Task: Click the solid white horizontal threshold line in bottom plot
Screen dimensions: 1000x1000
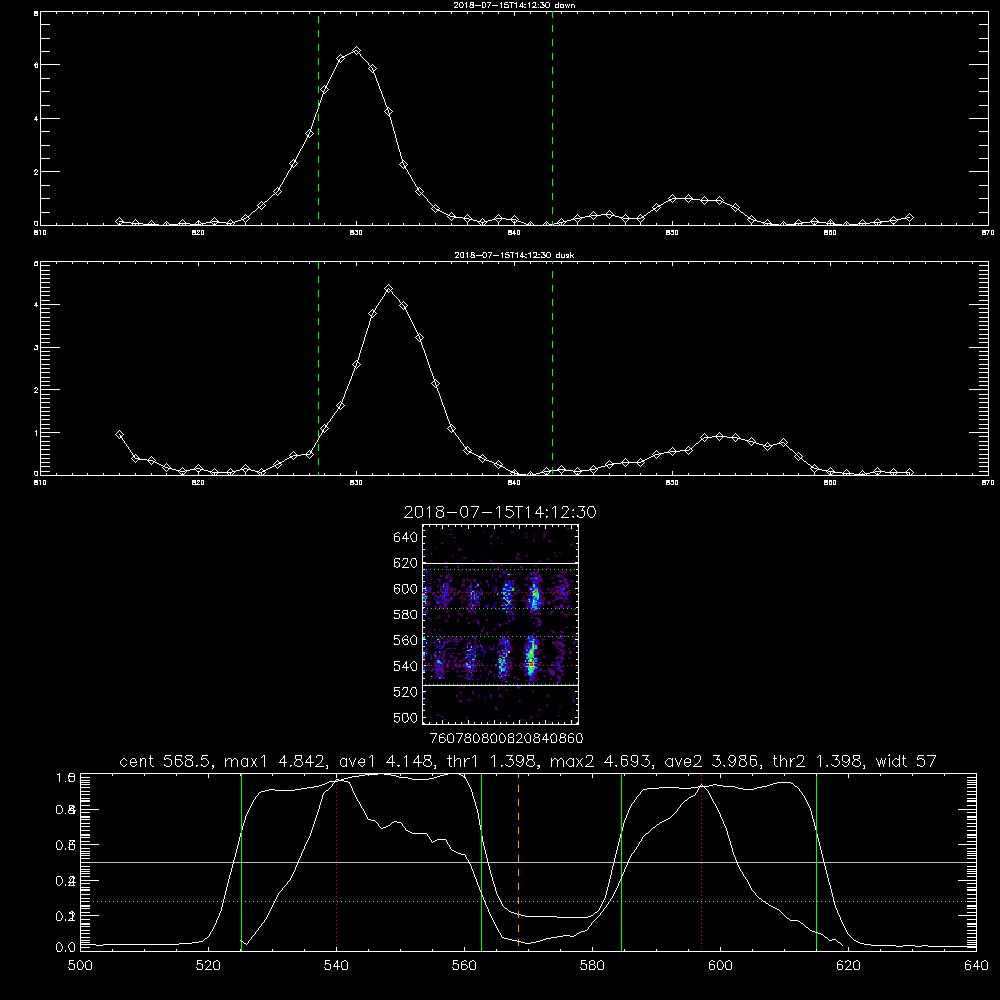Action: pos(528,862)
